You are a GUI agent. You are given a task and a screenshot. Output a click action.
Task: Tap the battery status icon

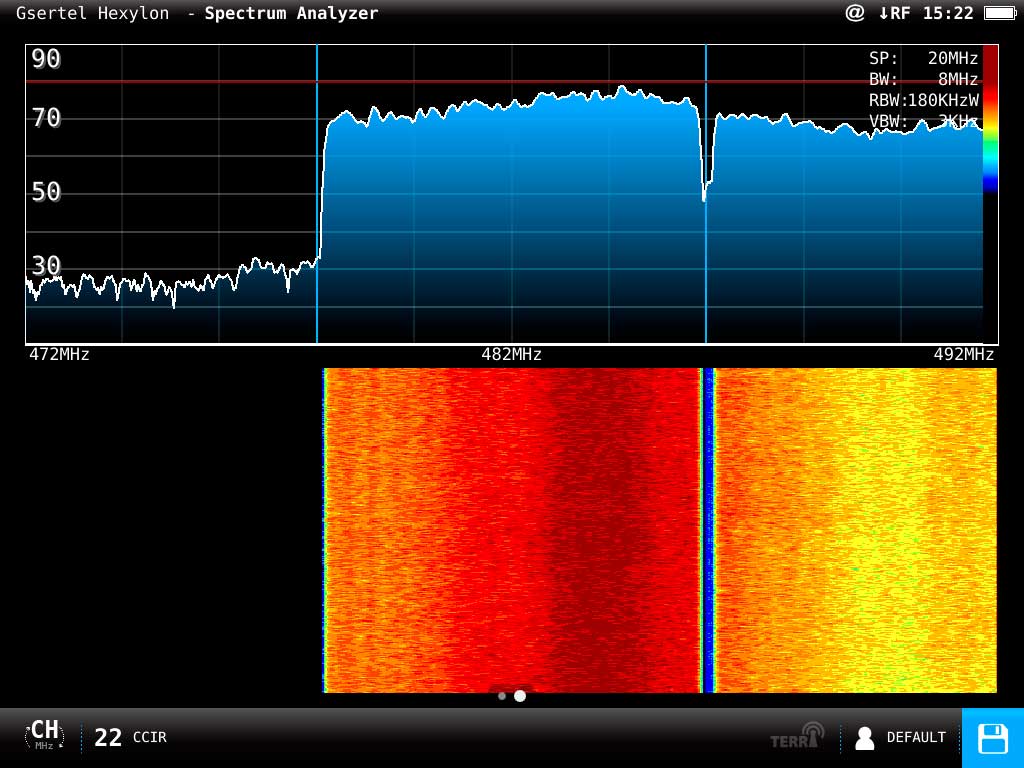click(x=999, y=13)
